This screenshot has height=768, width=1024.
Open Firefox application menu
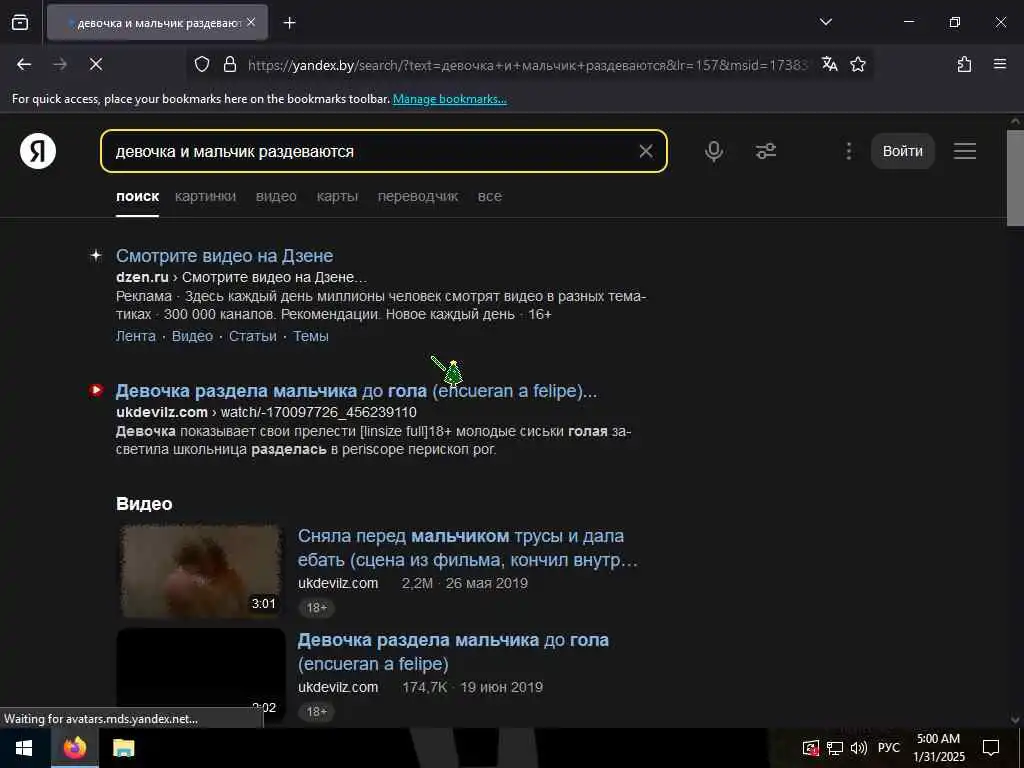1000,64
